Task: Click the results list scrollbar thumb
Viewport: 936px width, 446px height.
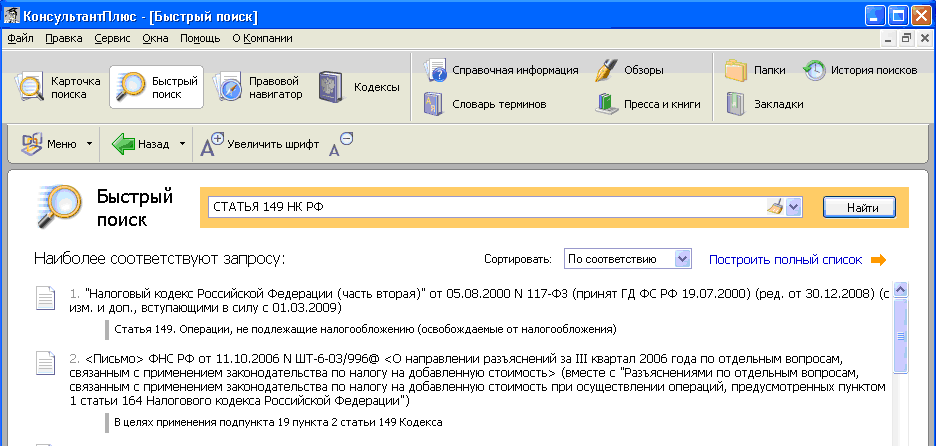Action: 900,336
